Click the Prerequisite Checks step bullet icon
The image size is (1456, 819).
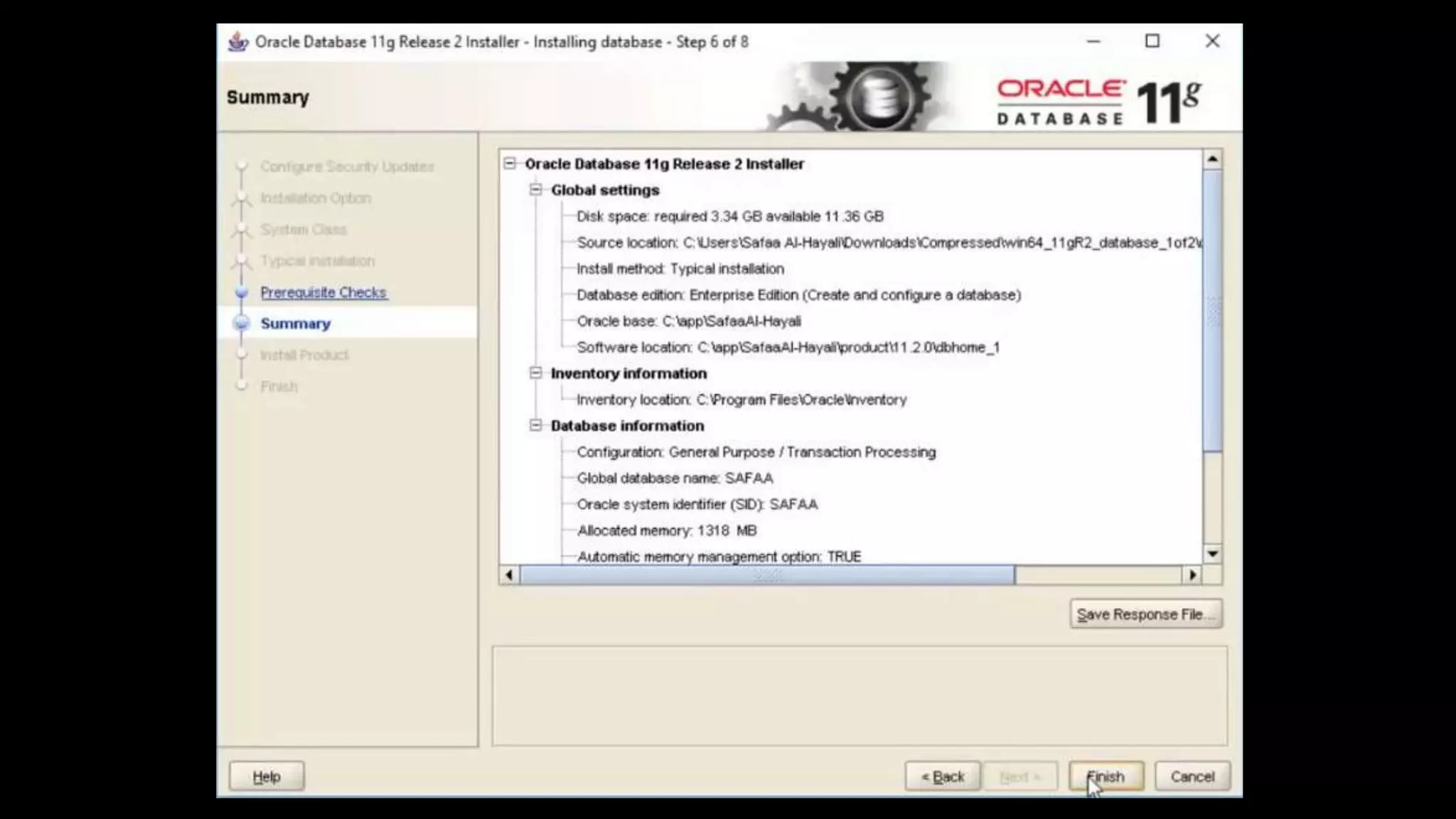click(x=242, y=292)
